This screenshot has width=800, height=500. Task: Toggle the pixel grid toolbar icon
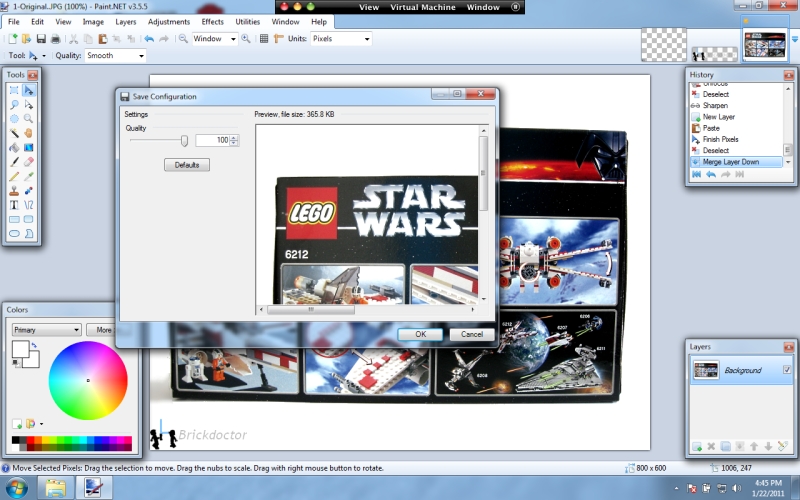[x=264, y=39]
